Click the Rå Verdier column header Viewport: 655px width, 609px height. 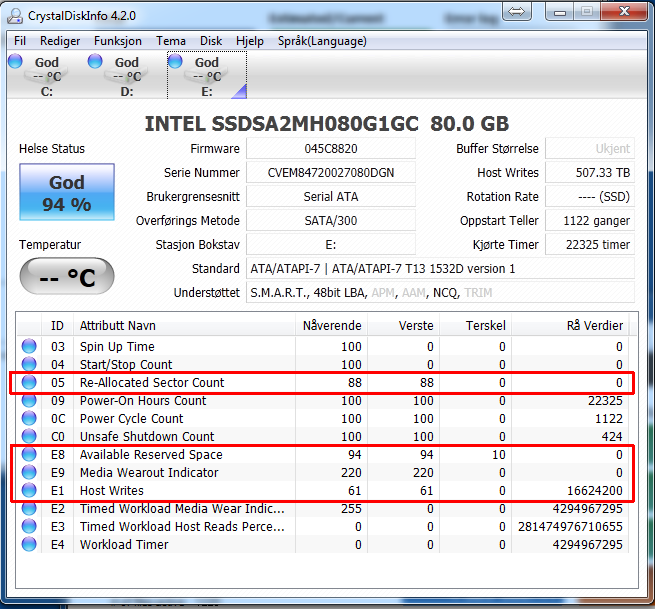(570, 325)
